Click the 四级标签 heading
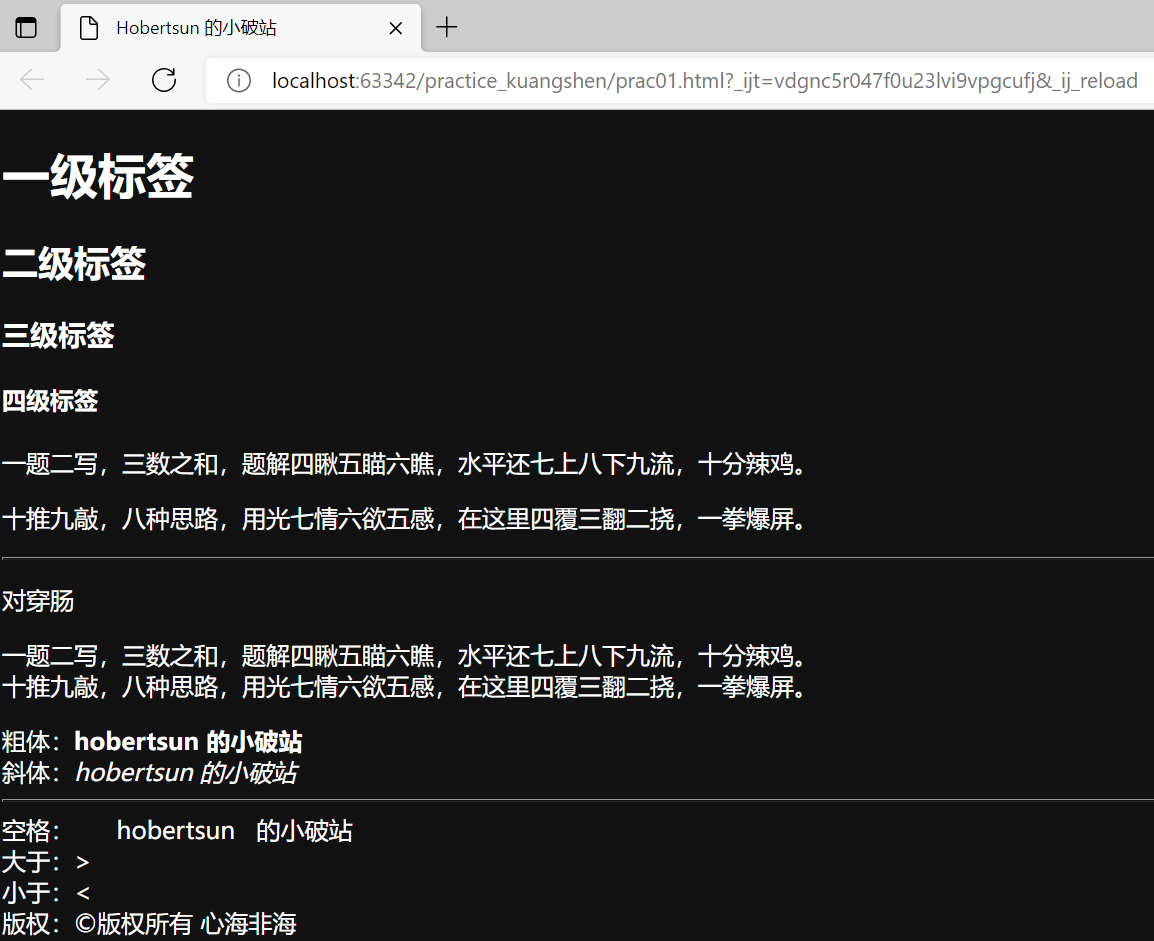Image resolution: width=1154 pixels, height=941 pixels. tap(51, 400)
